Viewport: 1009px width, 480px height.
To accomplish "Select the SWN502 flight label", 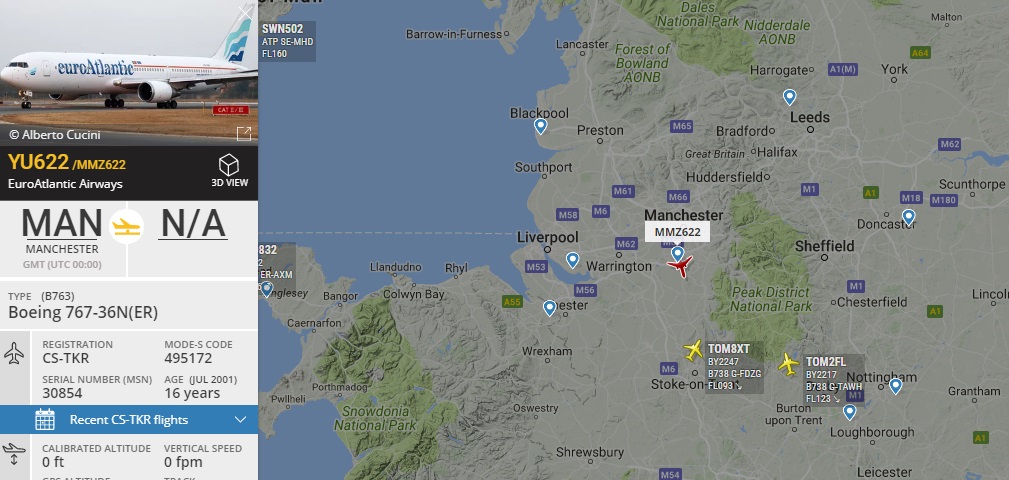I will click(x=287, y=41).
